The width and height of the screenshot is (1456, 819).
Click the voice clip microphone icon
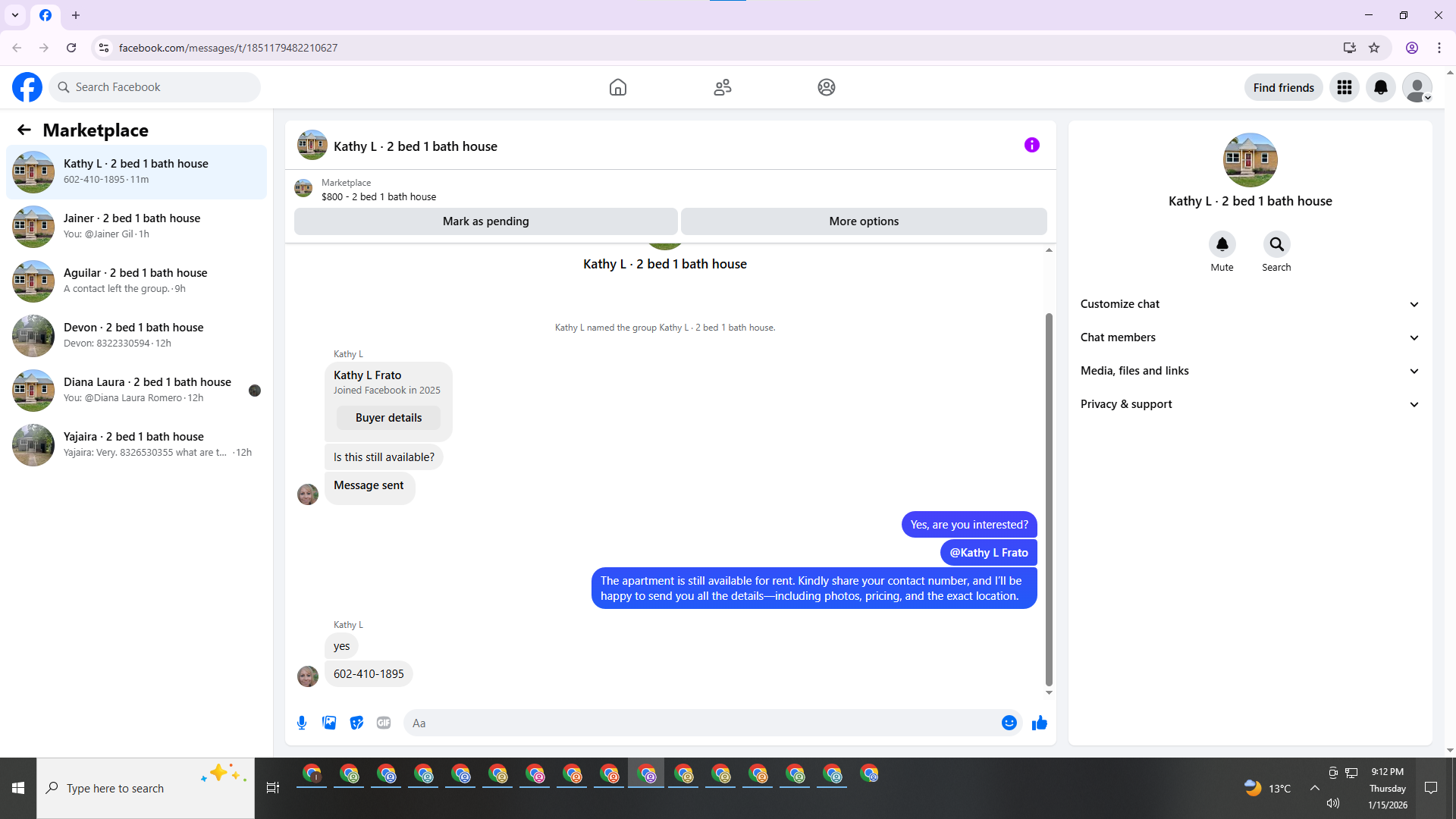tap(302, 723)
